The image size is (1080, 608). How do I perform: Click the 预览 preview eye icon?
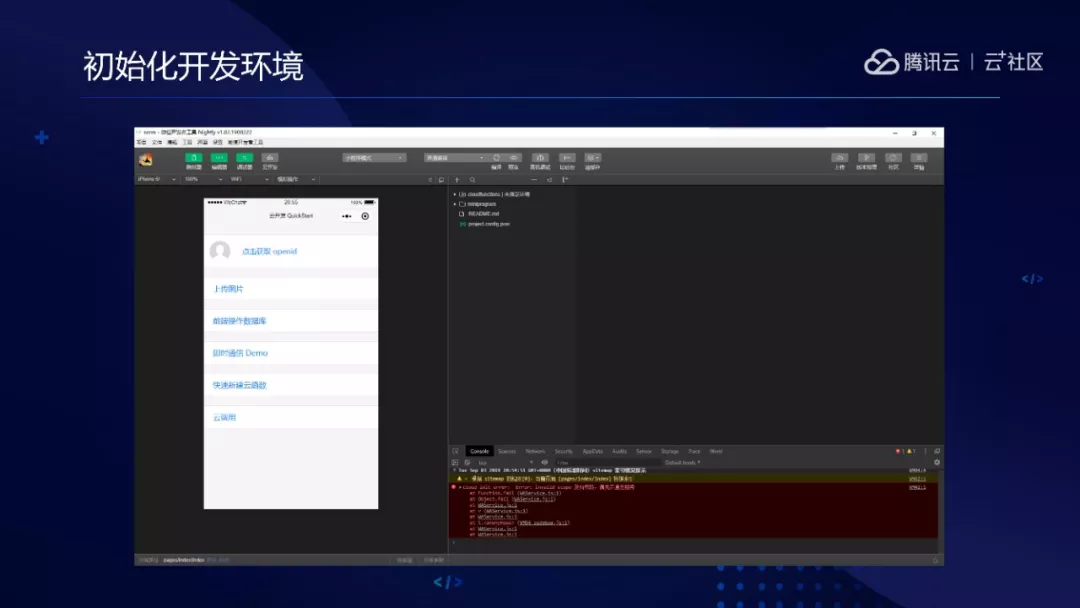click(513, 158)
